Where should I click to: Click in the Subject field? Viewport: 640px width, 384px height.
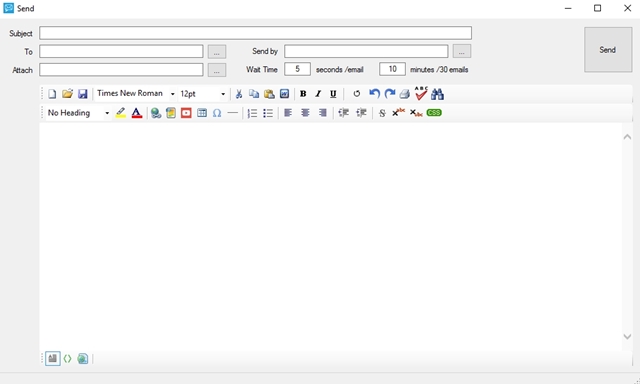[x=256, y=33]
